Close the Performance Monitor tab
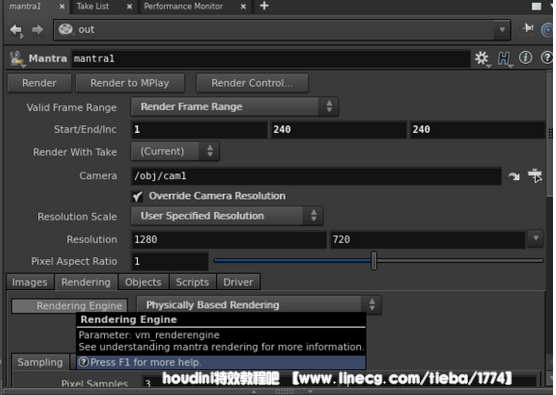 click(243, 7)
